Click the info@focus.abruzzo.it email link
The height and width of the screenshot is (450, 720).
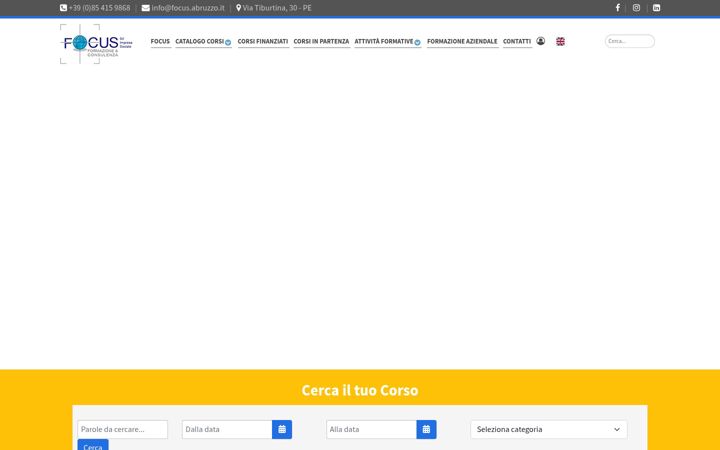[x=188, y=8]
